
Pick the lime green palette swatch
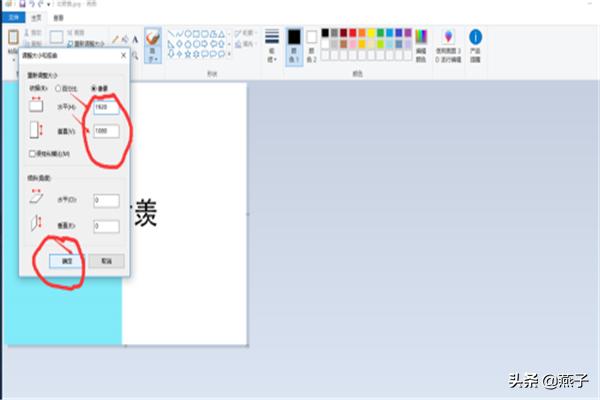(380, 44)
